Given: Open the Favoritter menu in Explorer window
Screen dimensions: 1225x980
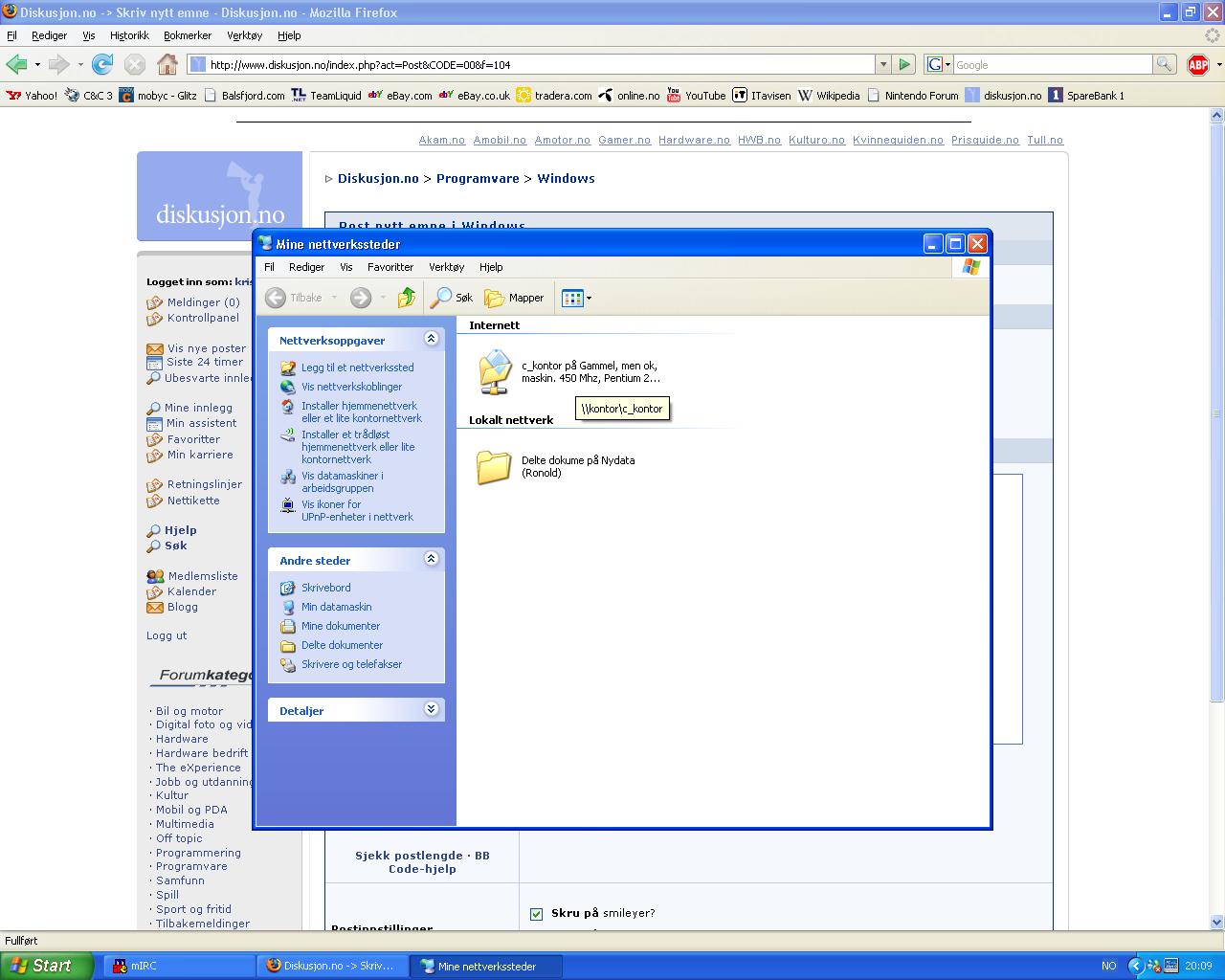Looking at the screenshot, I should coord(390,267).
